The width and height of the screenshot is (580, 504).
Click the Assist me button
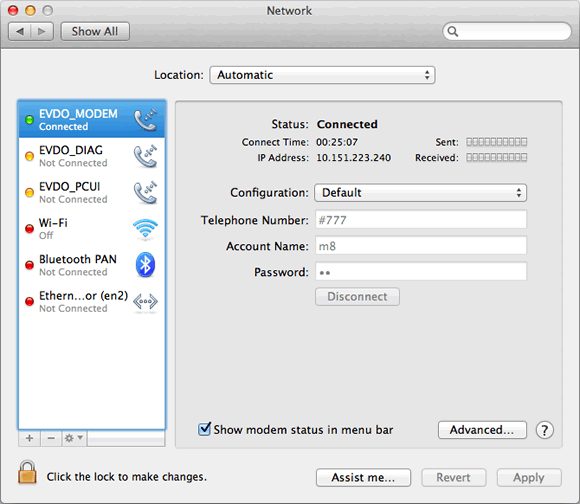point(363,477)
